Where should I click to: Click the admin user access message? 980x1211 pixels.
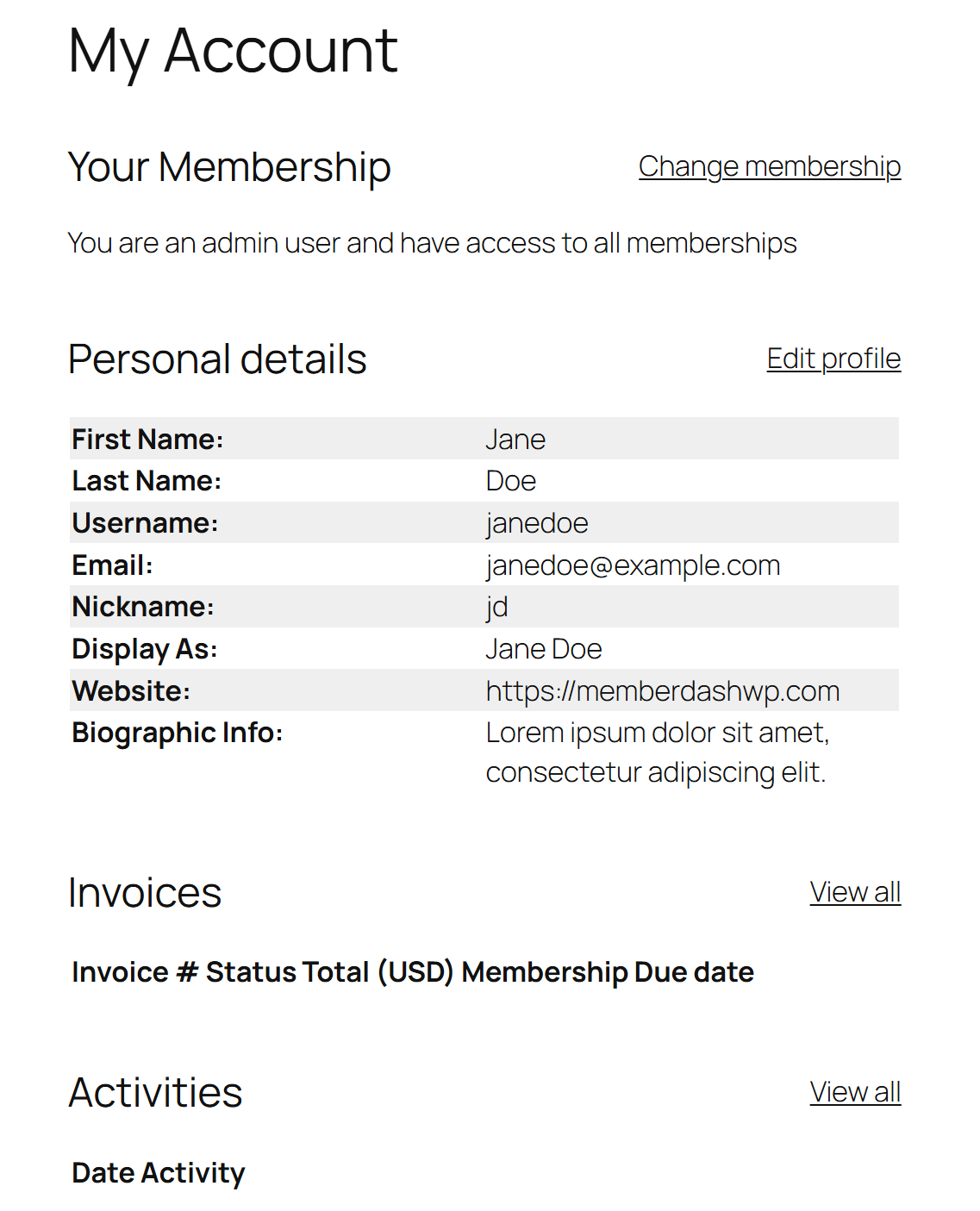point(432,243)
